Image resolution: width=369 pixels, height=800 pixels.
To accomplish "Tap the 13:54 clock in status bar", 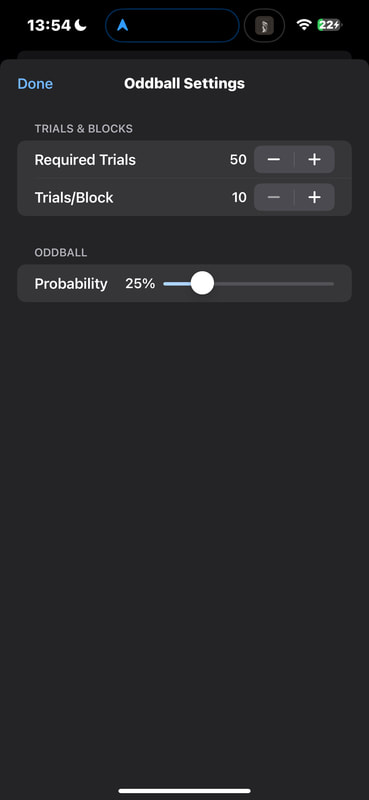I will [x=49, y=25].
